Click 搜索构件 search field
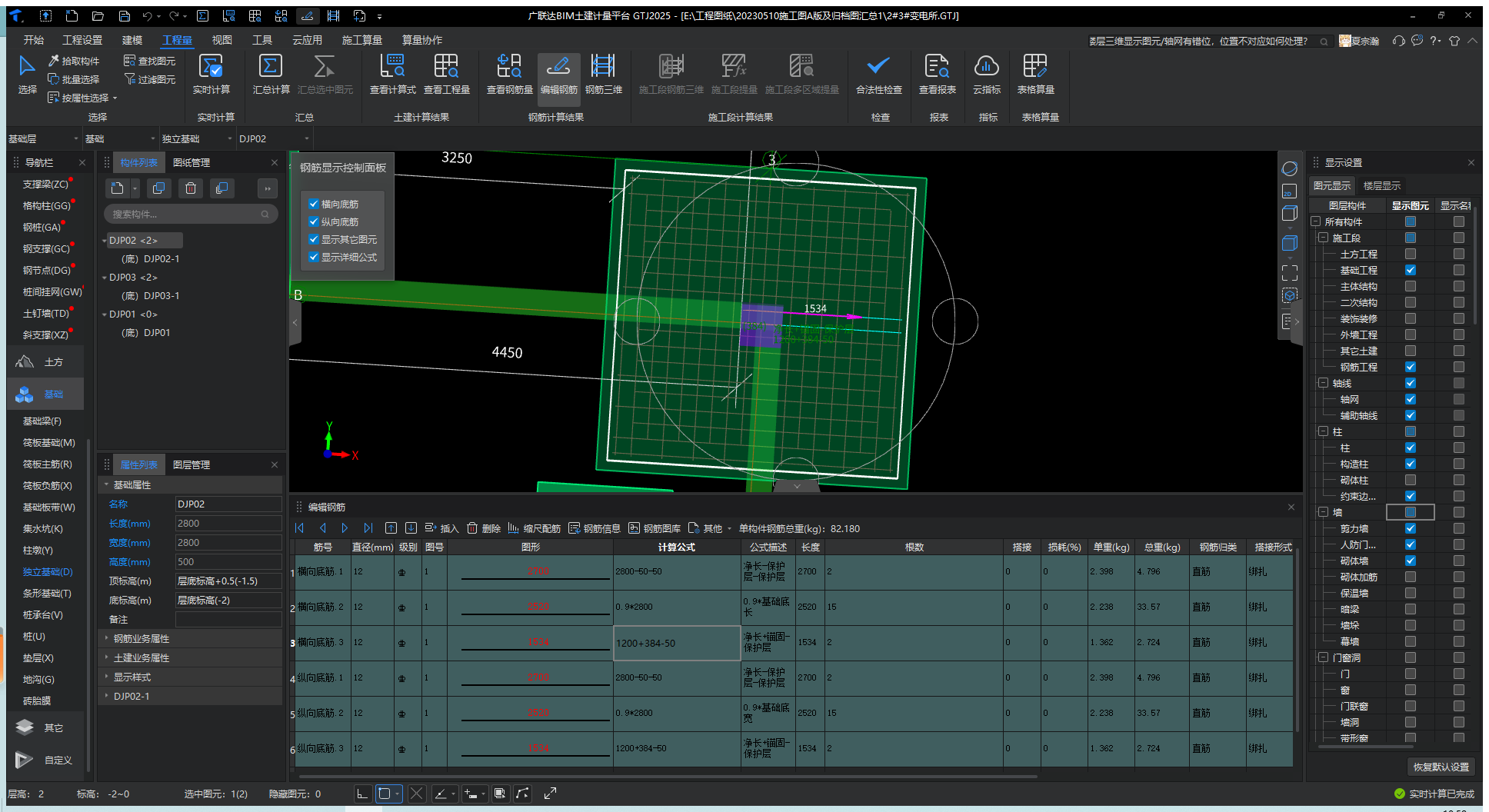 191,214
